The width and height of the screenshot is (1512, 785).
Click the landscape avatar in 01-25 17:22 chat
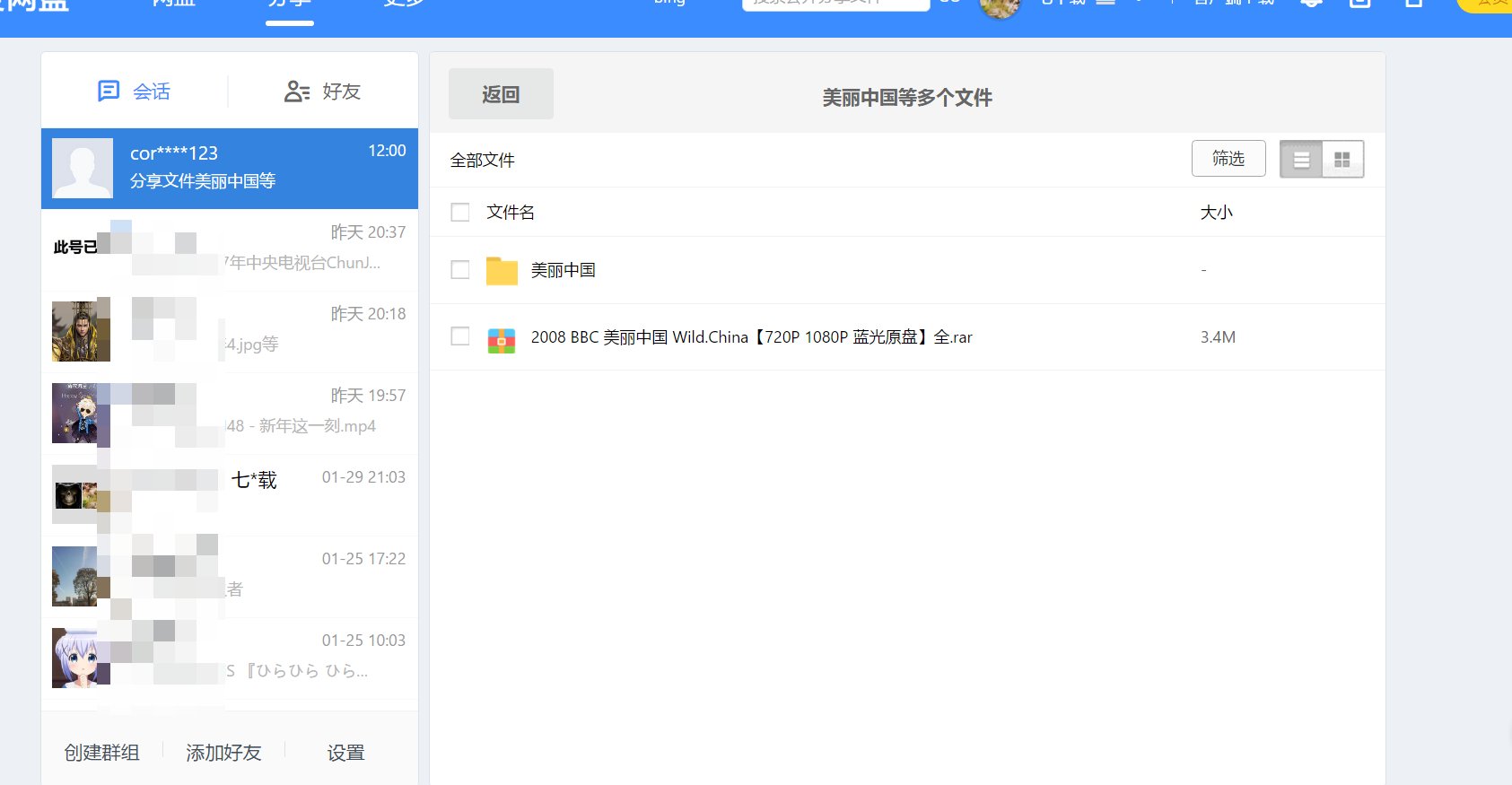[x=81, y=576]
